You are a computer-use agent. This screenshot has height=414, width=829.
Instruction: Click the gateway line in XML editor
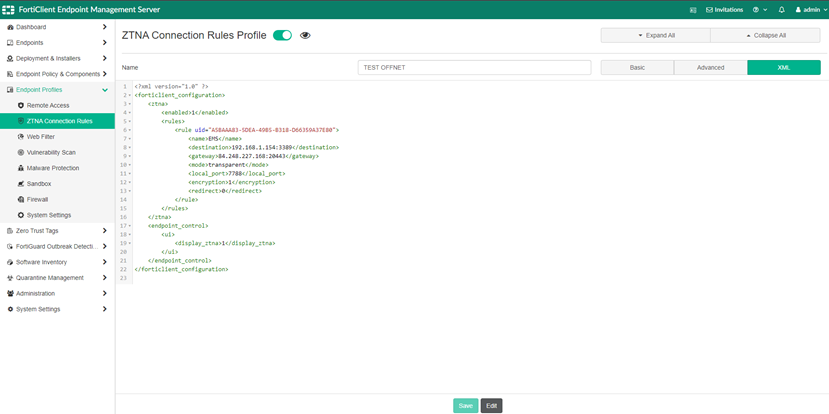(253, 156)
